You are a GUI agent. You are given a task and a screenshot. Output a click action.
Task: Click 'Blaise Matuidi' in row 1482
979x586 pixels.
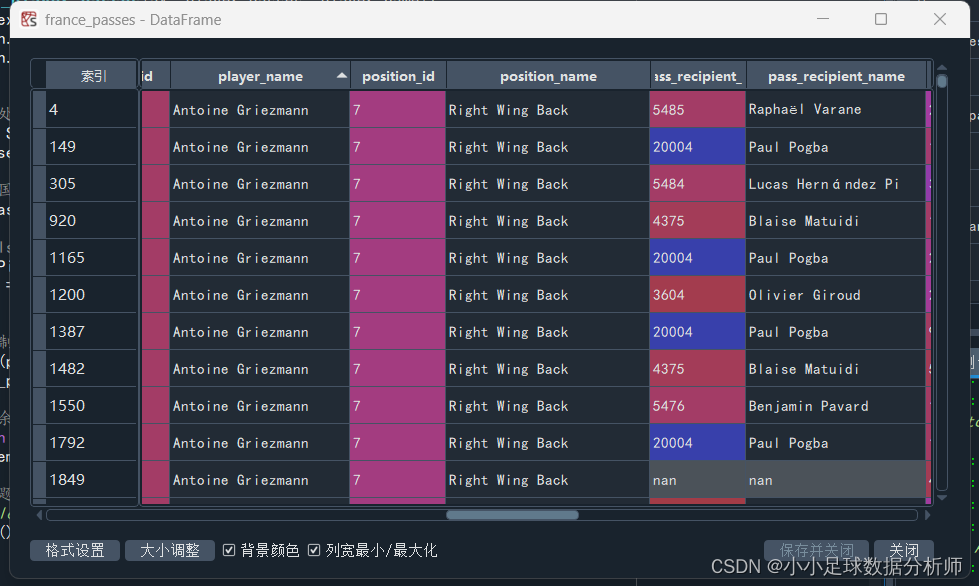pos(835,369)
